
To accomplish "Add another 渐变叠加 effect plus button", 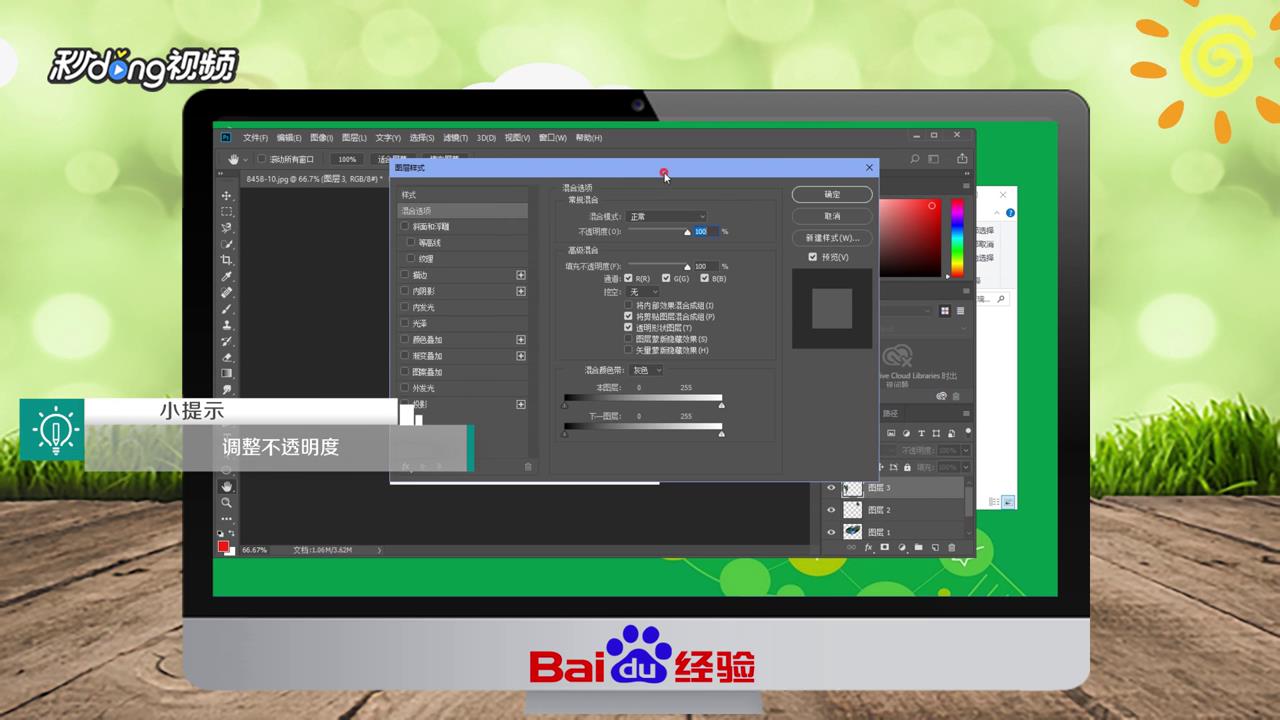I will point(520,355).
